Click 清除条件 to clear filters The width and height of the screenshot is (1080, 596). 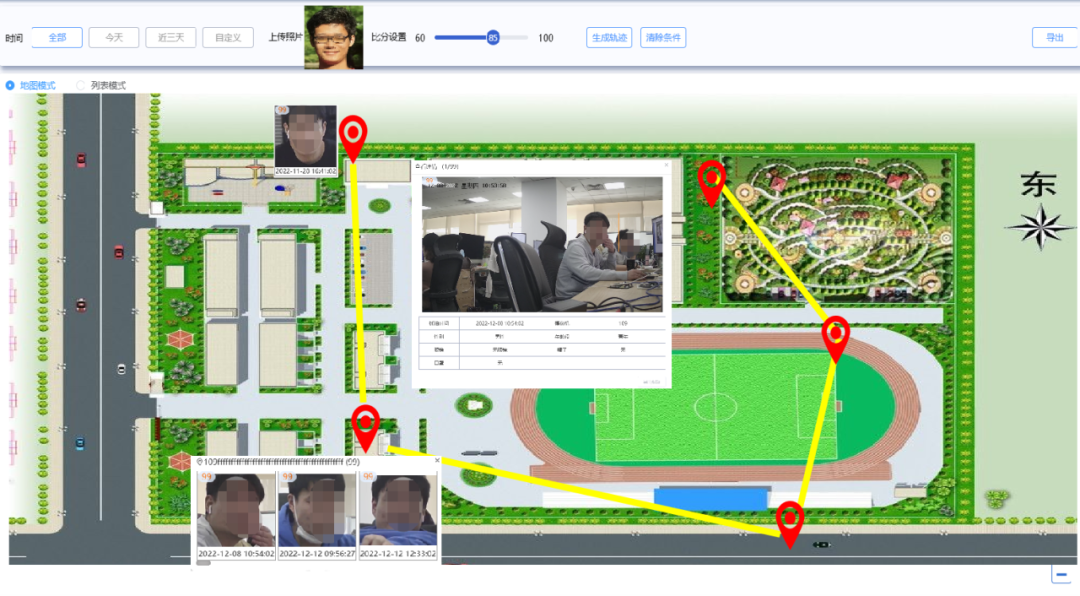663,38
